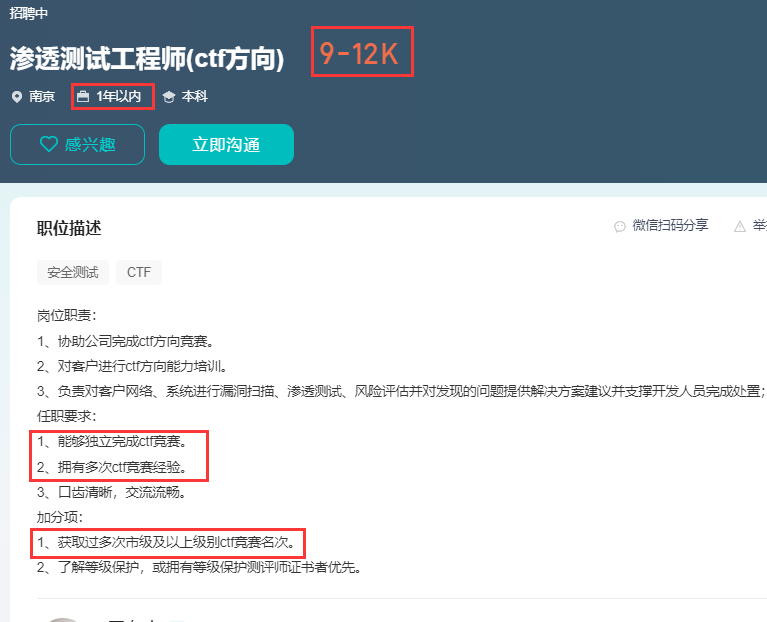
Task: Click the 本科 education text
Action: (x=195, y=96)
